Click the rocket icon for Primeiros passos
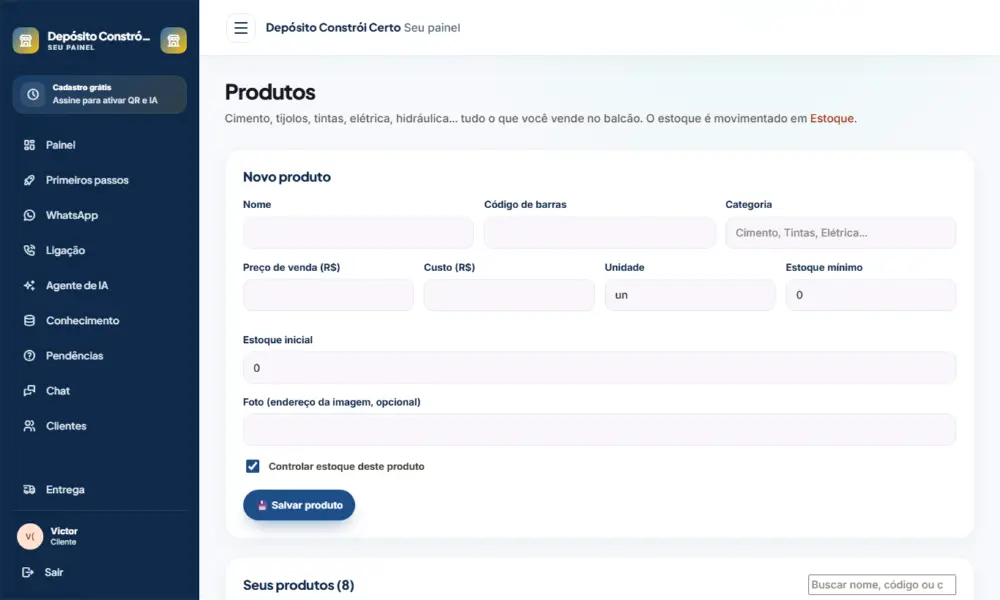Image resolution: width=1000 pixels, height=600 pixels. [x=29, y=180]
